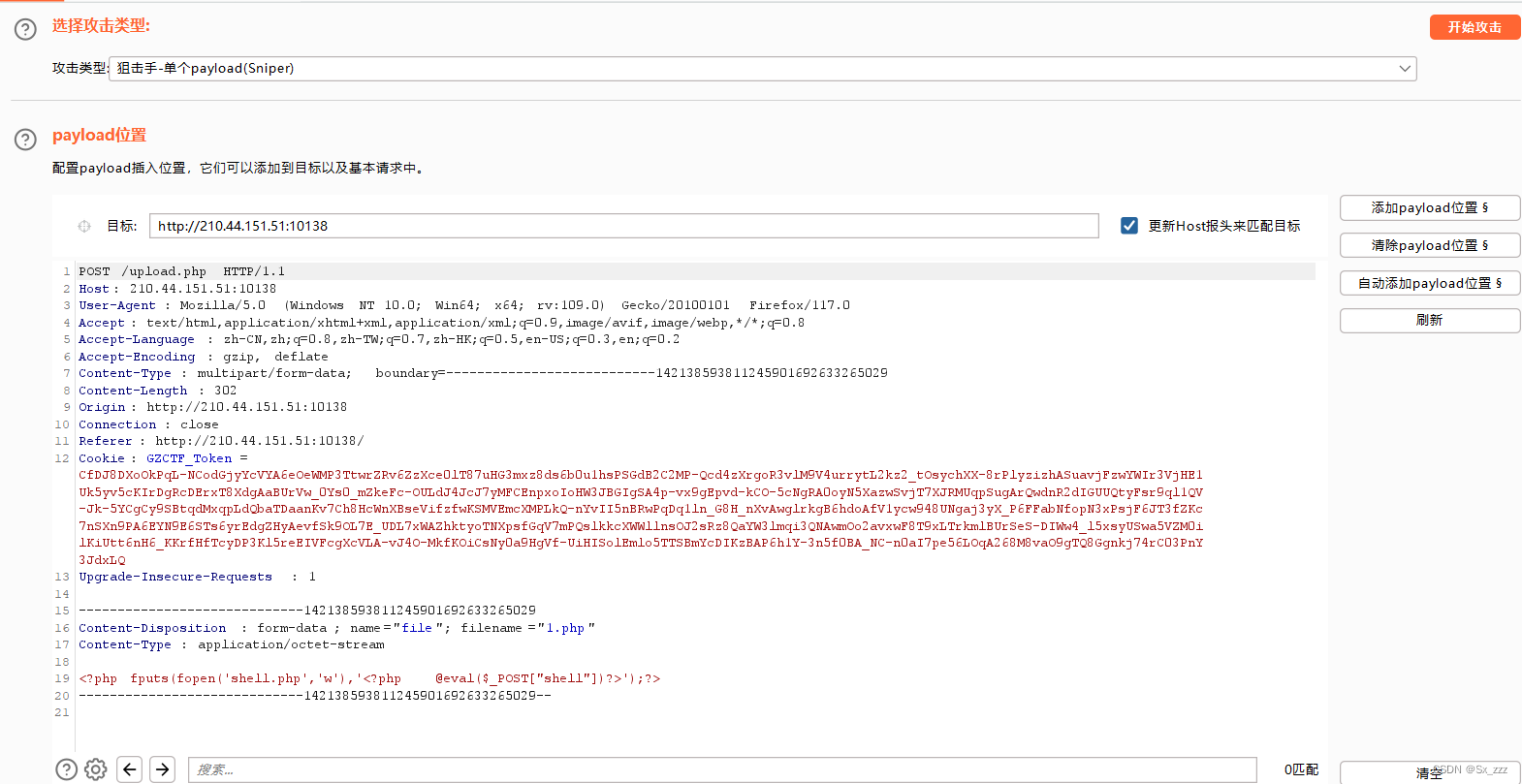
Task: Click the multipart/form-data Content-Type line
Action: click(483, 373)
